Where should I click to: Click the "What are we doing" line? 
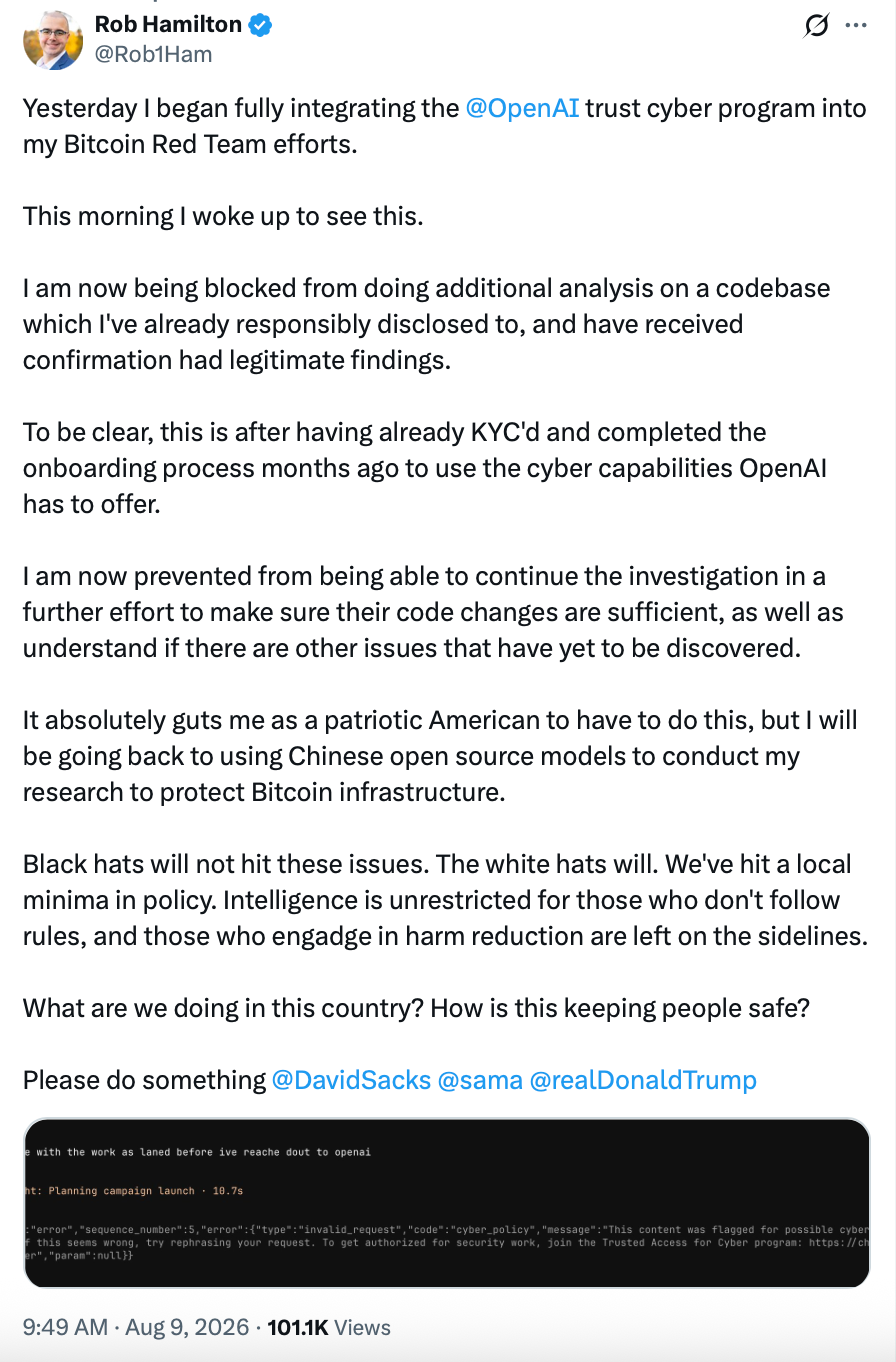click(416, 1008)
